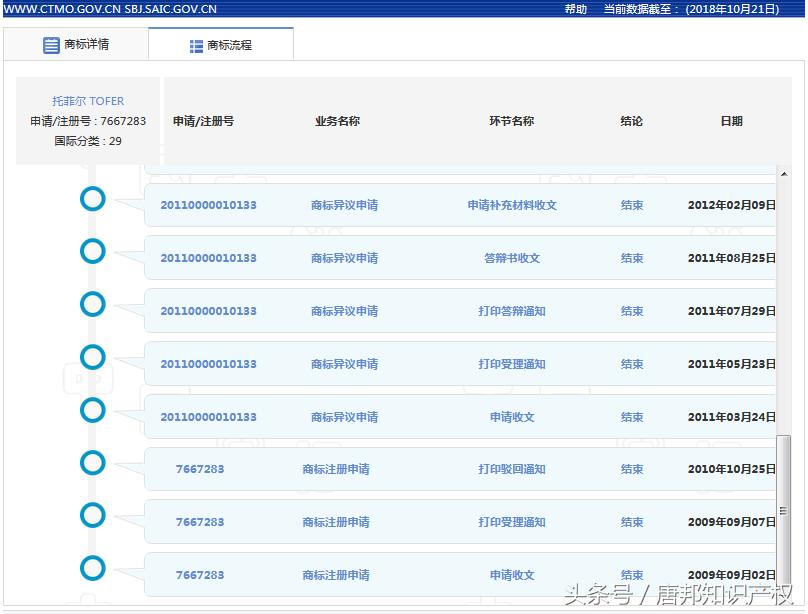The image size is (808, 614).
Task: Click timeline circle beside 2011年03月24日 申请收文 row
Action: point(92,410)
